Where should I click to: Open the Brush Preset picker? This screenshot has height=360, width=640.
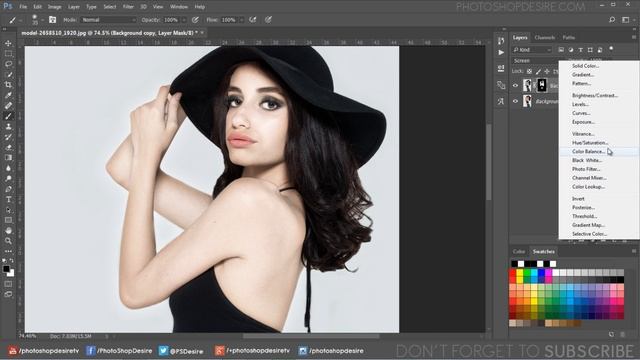click(x=36, y=20)
